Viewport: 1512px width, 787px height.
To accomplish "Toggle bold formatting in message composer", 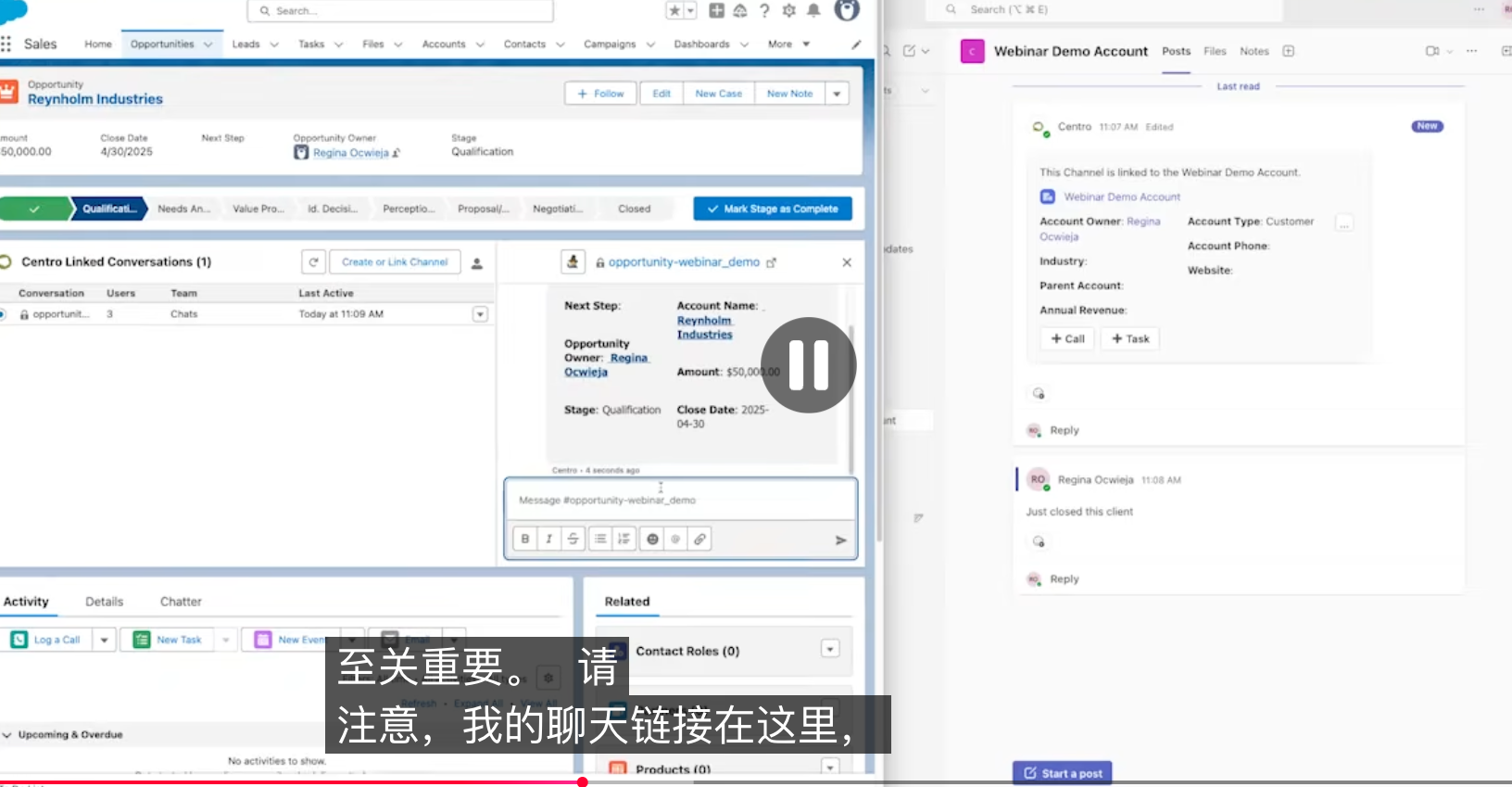I will pos(525,539).
